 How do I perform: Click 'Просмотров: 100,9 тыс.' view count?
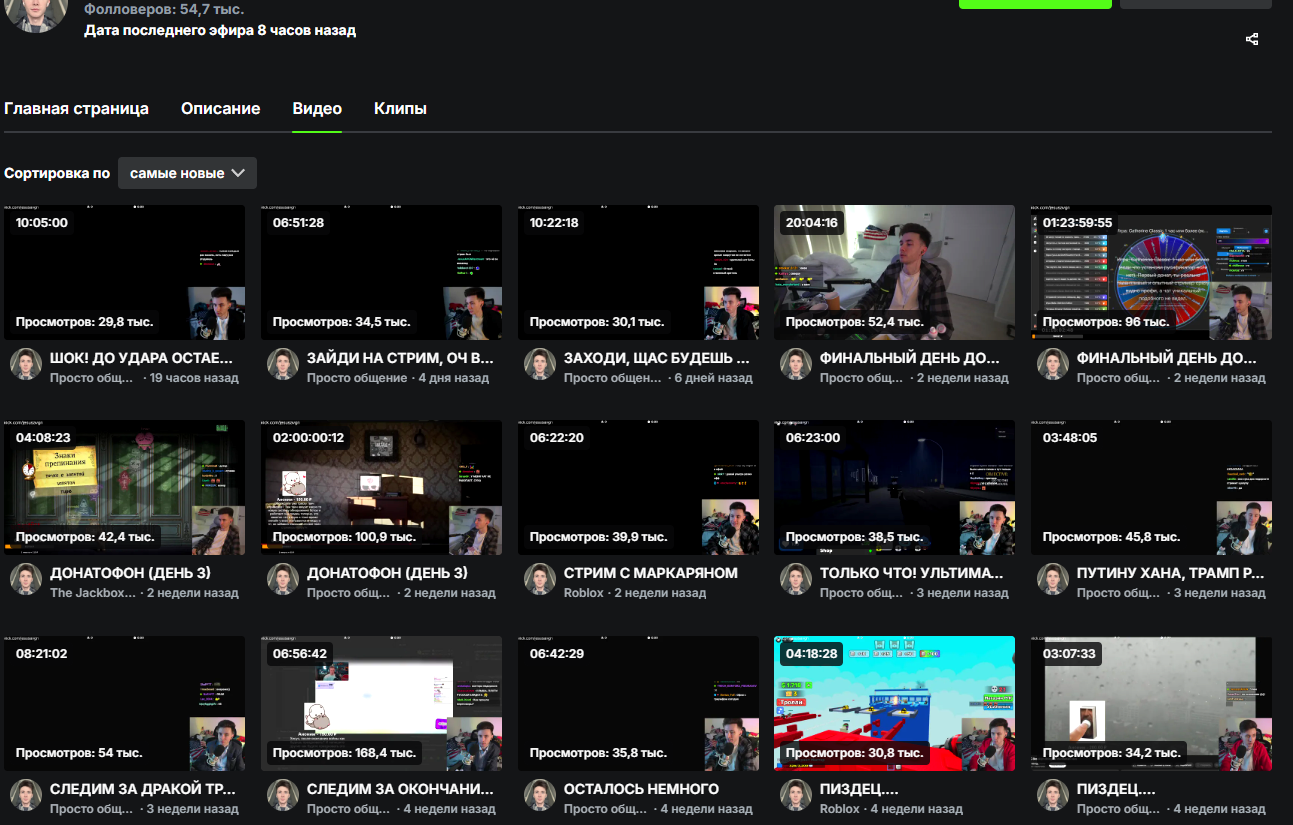344,537
